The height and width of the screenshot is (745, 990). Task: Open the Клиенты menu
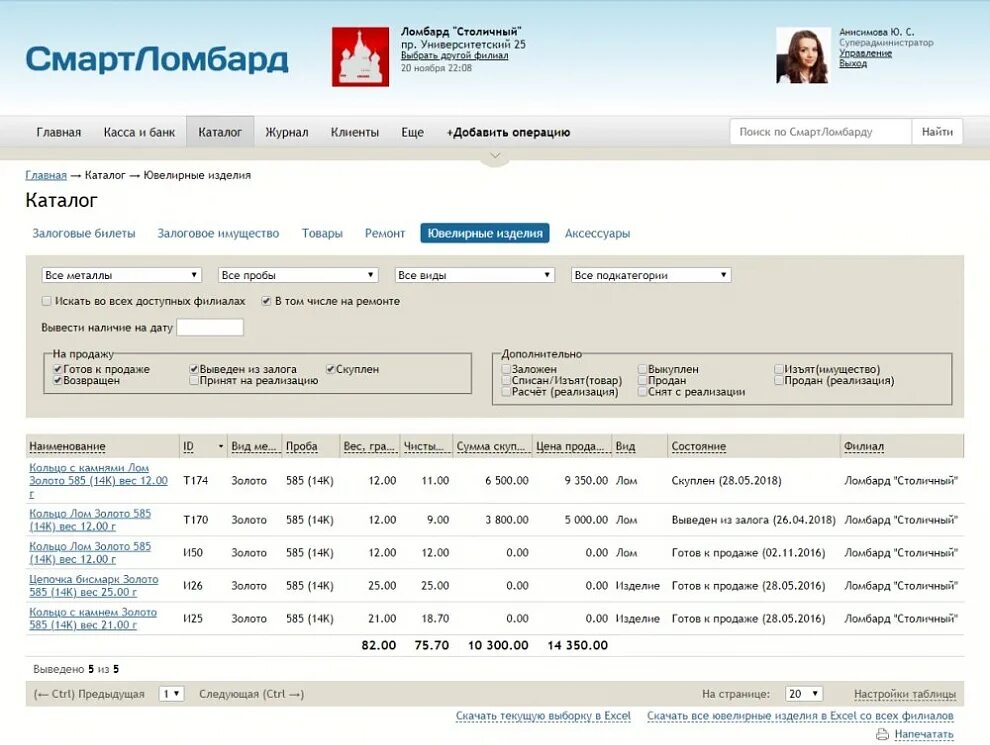355,131
